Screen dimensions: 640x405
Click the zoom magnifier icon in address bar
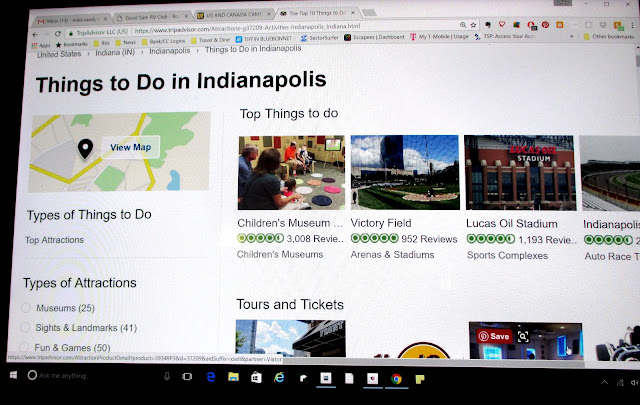point(463,25)
